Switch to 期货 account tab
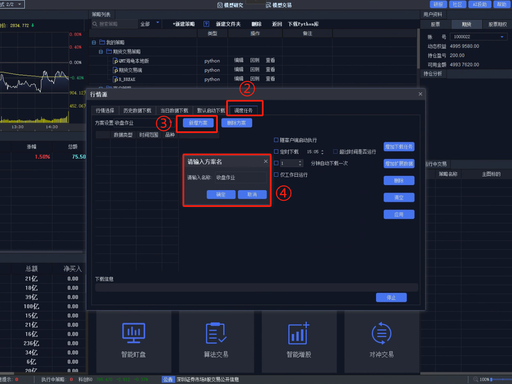 pyautogui.click(x=467, y=24)
